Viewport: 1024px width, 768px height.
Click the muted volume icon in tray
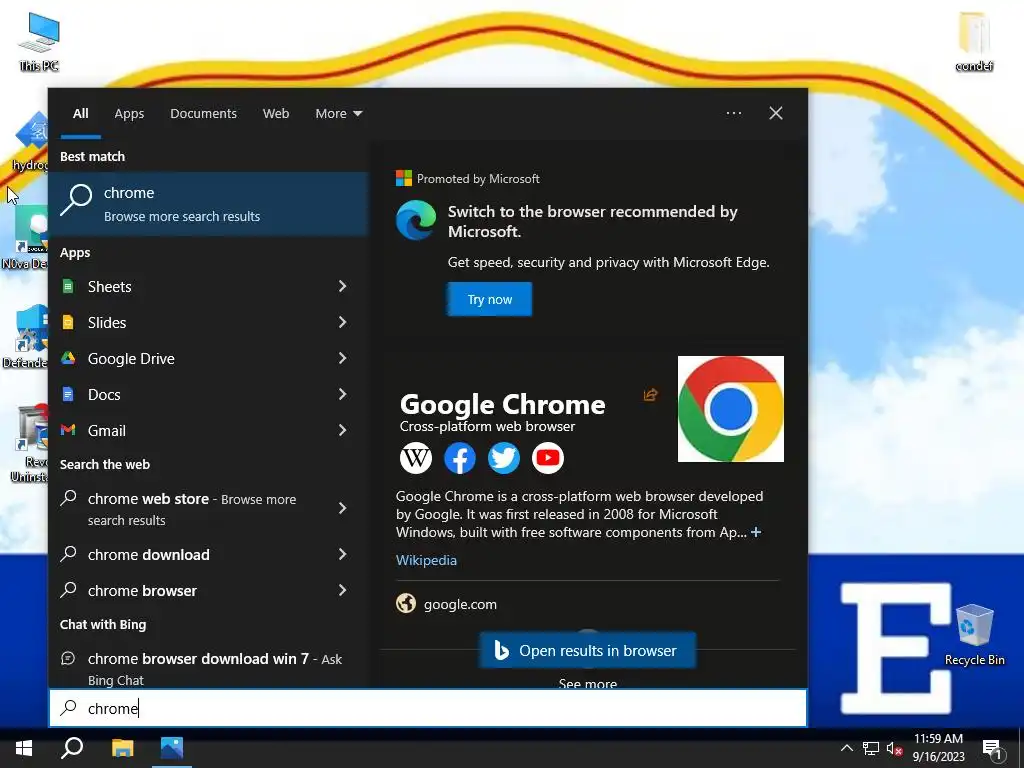tap(894, 748)
